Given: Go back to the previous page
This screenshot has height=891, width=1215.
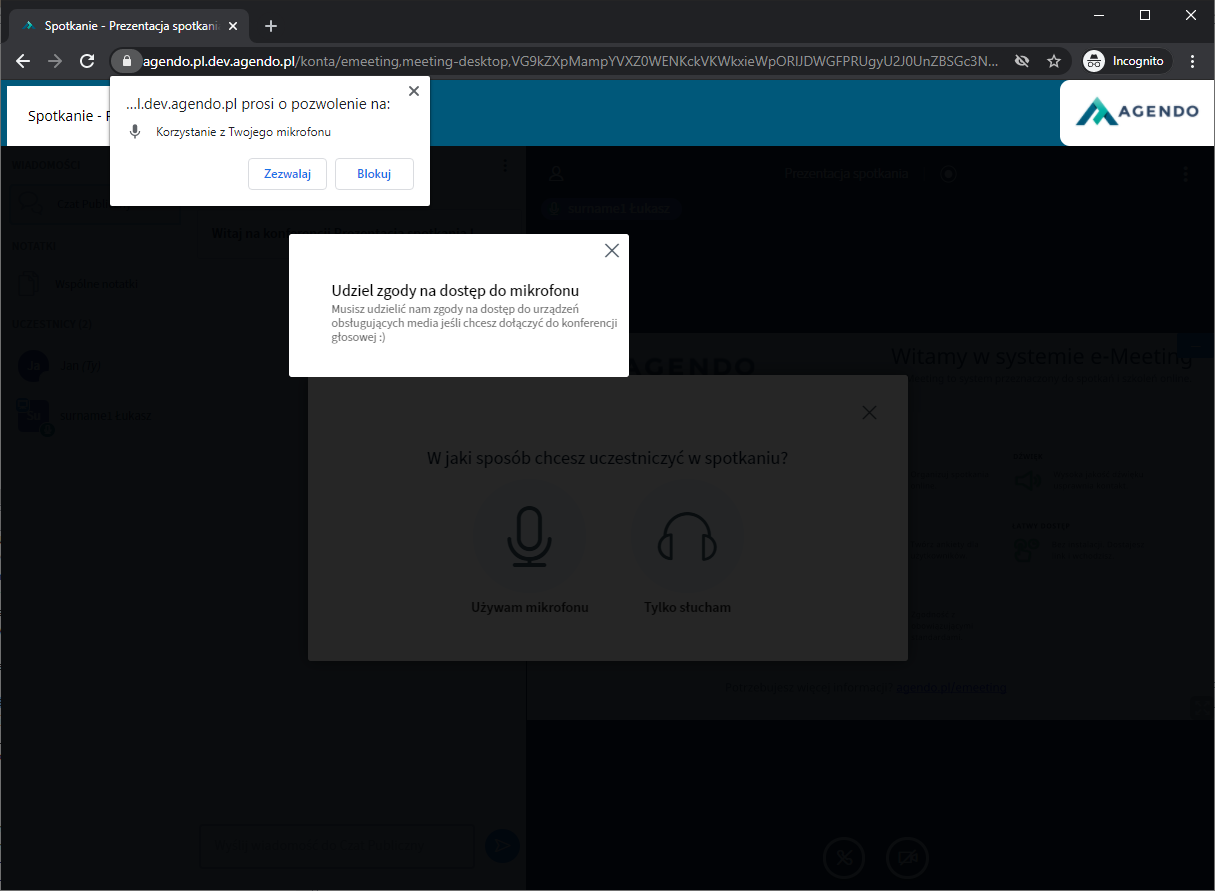Looking at the screenshot, I should (x=23, y=61).
